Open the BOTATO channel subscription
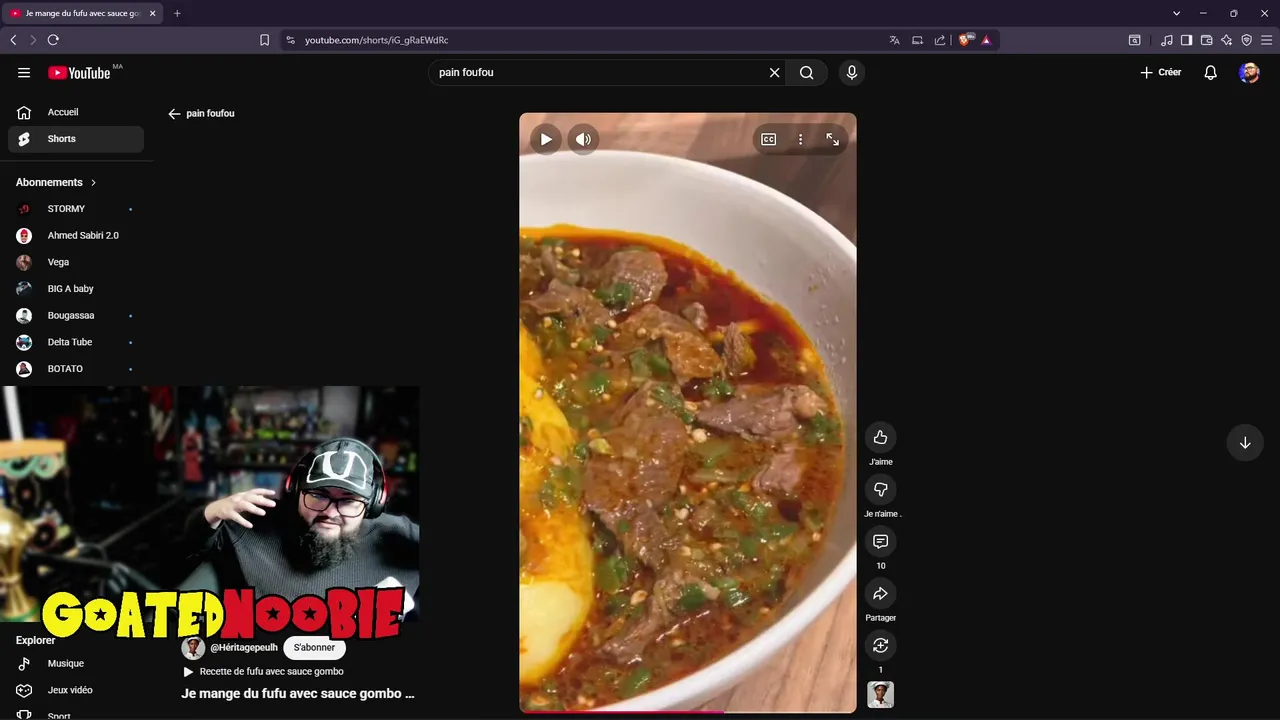The image size is (1280, 720). 76,369
